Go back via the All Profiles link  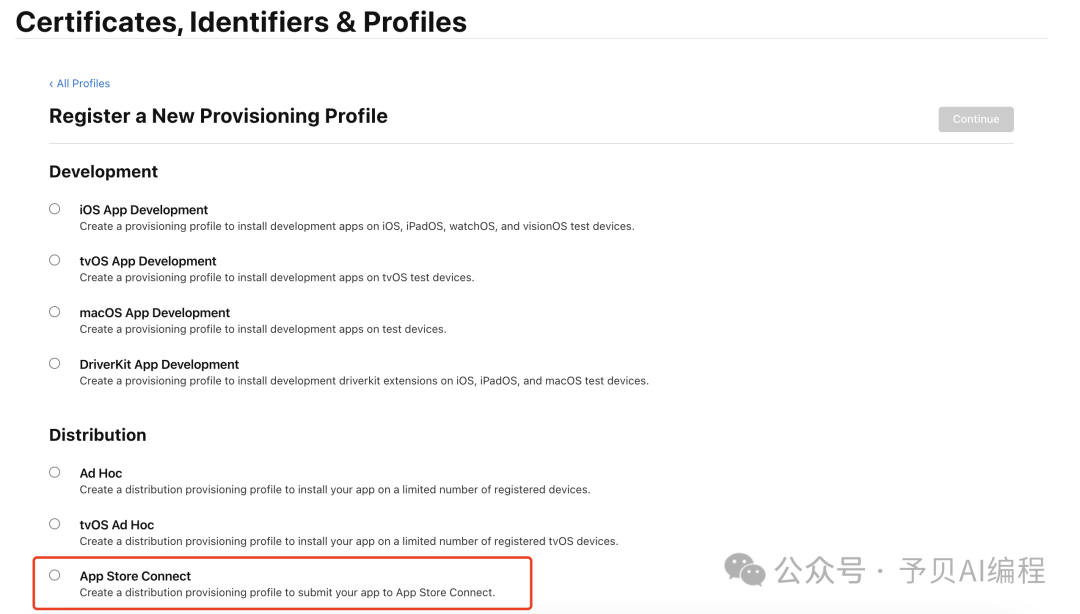[83, 84]
